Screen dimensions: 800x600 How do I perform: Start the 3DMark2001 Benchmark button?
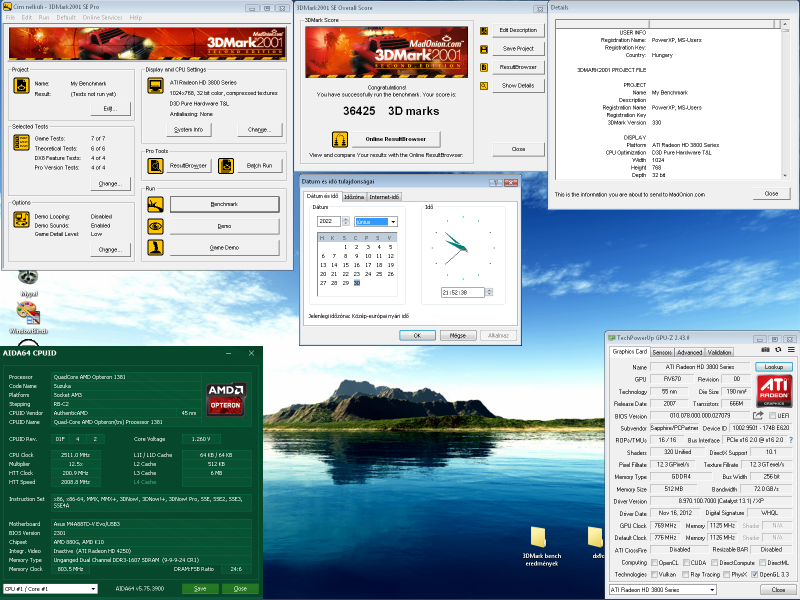pos(224,204)
